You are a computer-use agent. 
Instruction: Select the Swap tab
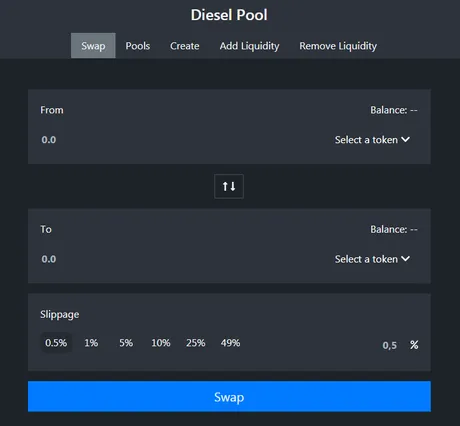point(93,46)
